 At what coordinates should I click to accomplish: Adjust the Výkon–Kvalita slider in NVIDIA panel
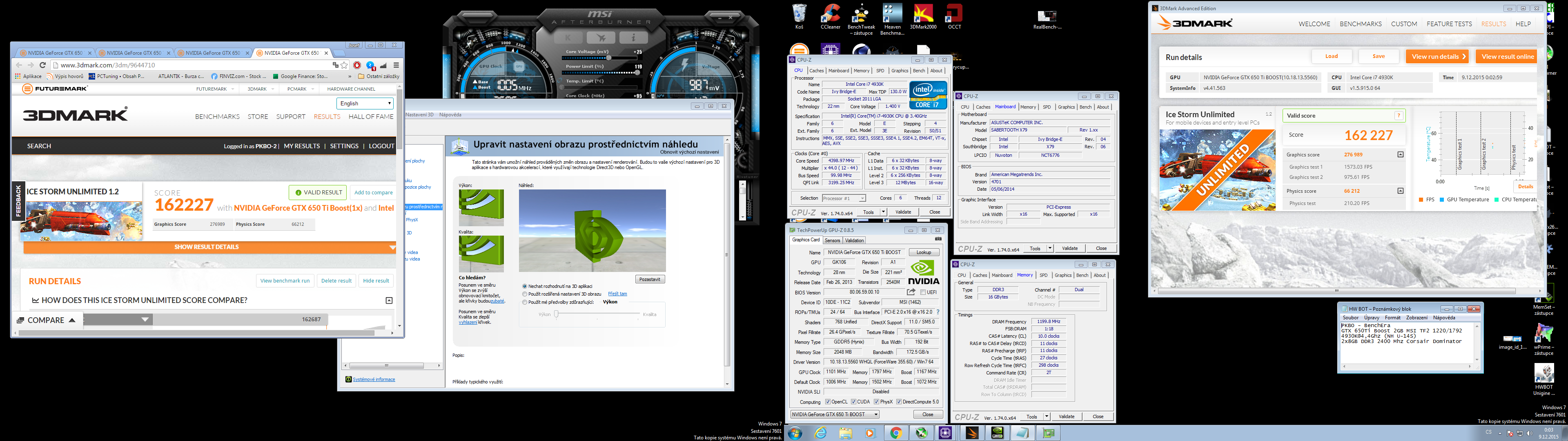click(598, 314)
